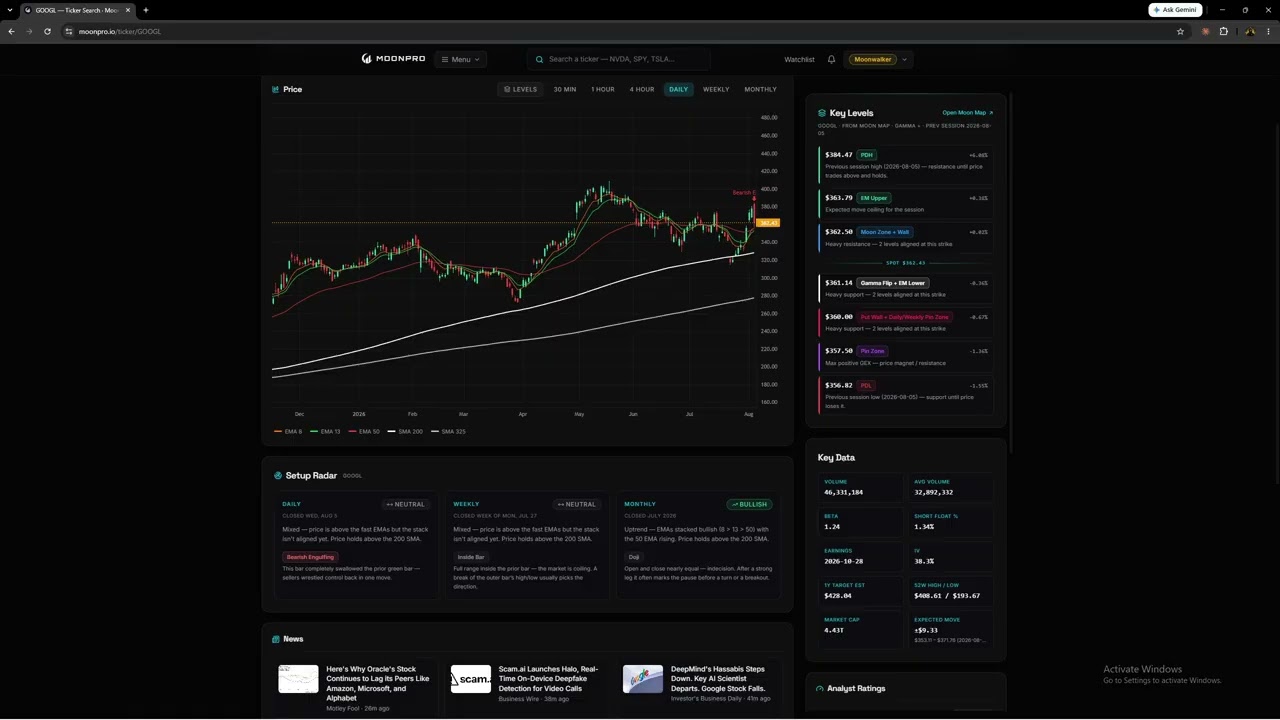Image resolution: width=1280 pixels, height=720 pixels.
Task: Click the Google article thumbnail
Action: pyautogui.click(x=642, y=679)
